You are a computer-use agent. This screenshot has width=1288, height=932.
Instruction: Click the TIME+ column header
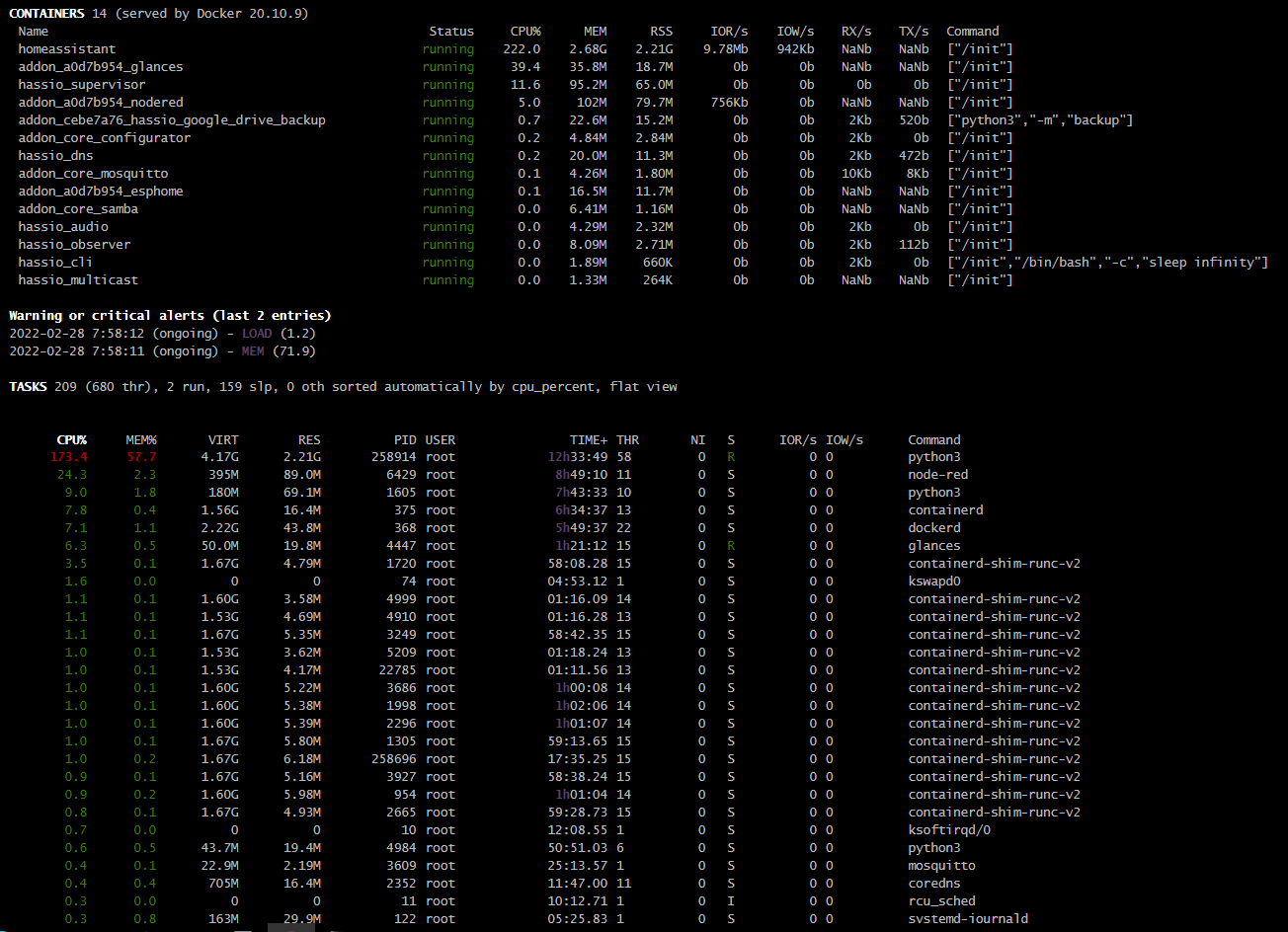[x=589, y=440]
